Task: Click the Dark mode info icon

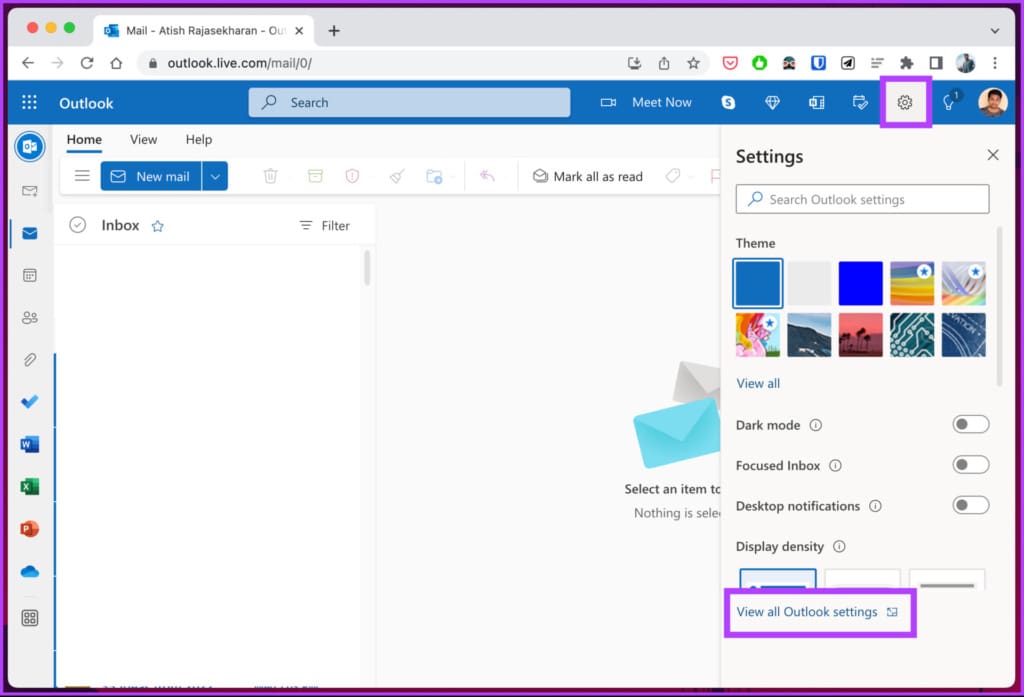Action: coord(816,425)
